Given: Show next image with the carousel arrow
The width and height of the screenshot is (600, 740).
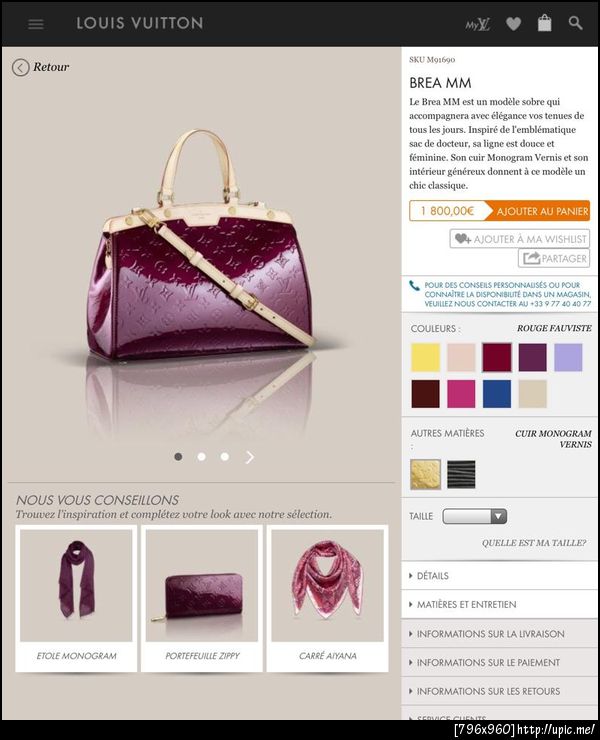Looking at the screenshot, I should point(250,457).
